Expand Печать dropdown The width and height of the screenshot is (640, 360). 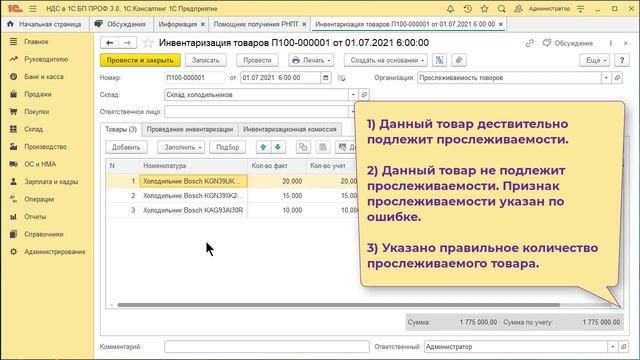(311, 60)
